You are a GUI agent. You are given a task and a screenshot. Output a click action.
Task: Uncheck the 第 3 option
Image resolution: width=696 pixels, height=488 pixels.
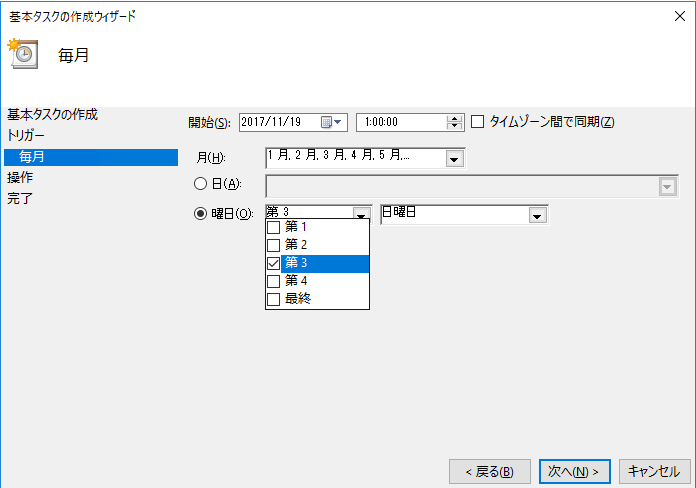click(x=317, y=263)
